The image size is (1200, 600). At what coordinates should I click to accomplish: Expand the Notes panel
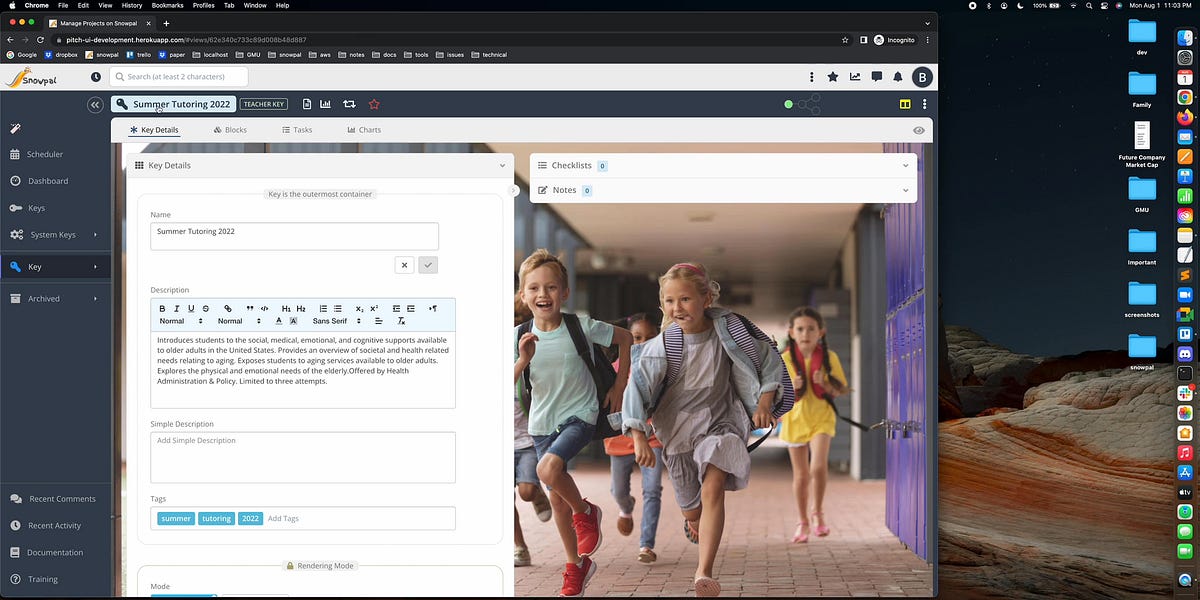point(905,190)
